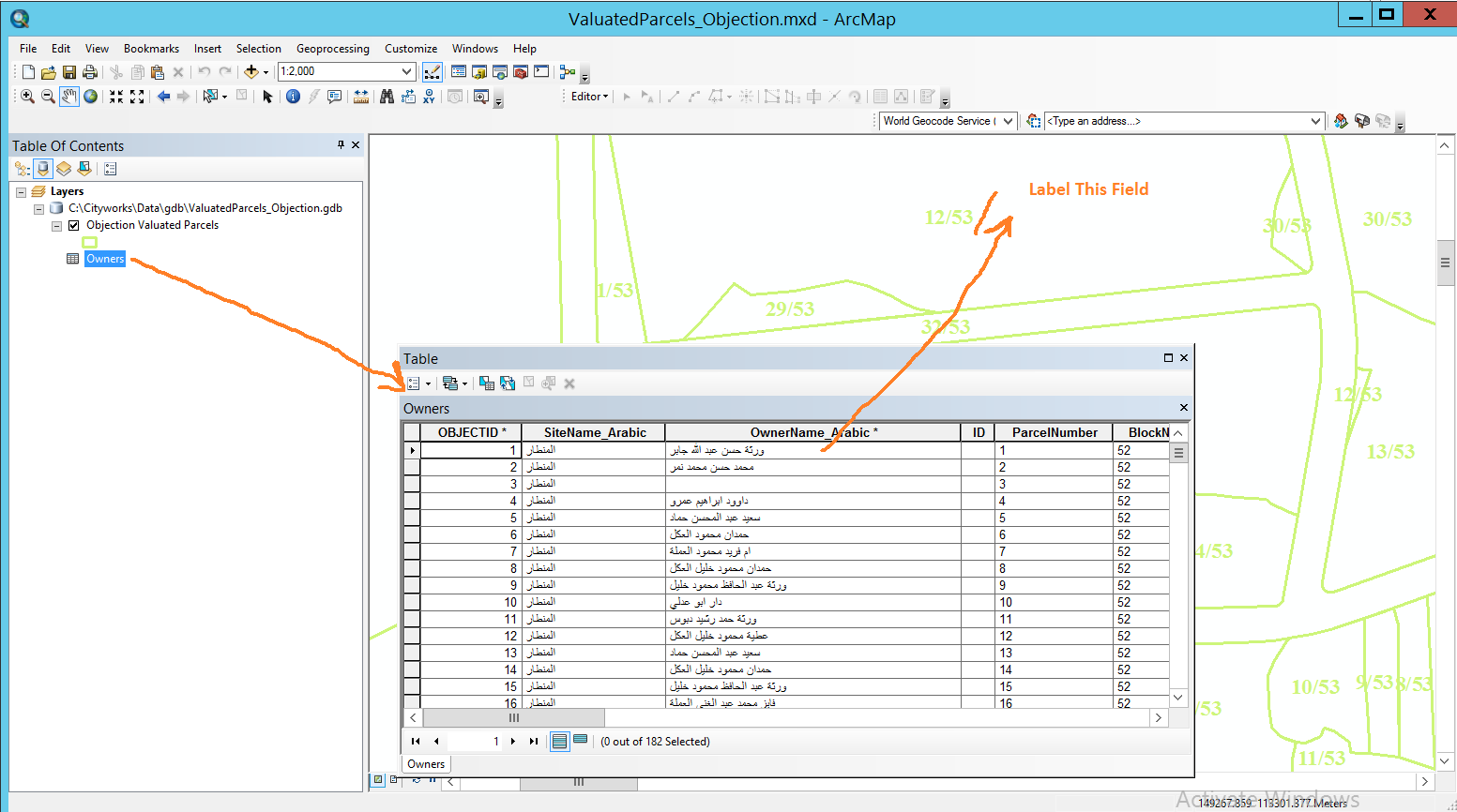Open the File menu
The height and width of the screenshot is (812, 1457).
pos(28,49)
